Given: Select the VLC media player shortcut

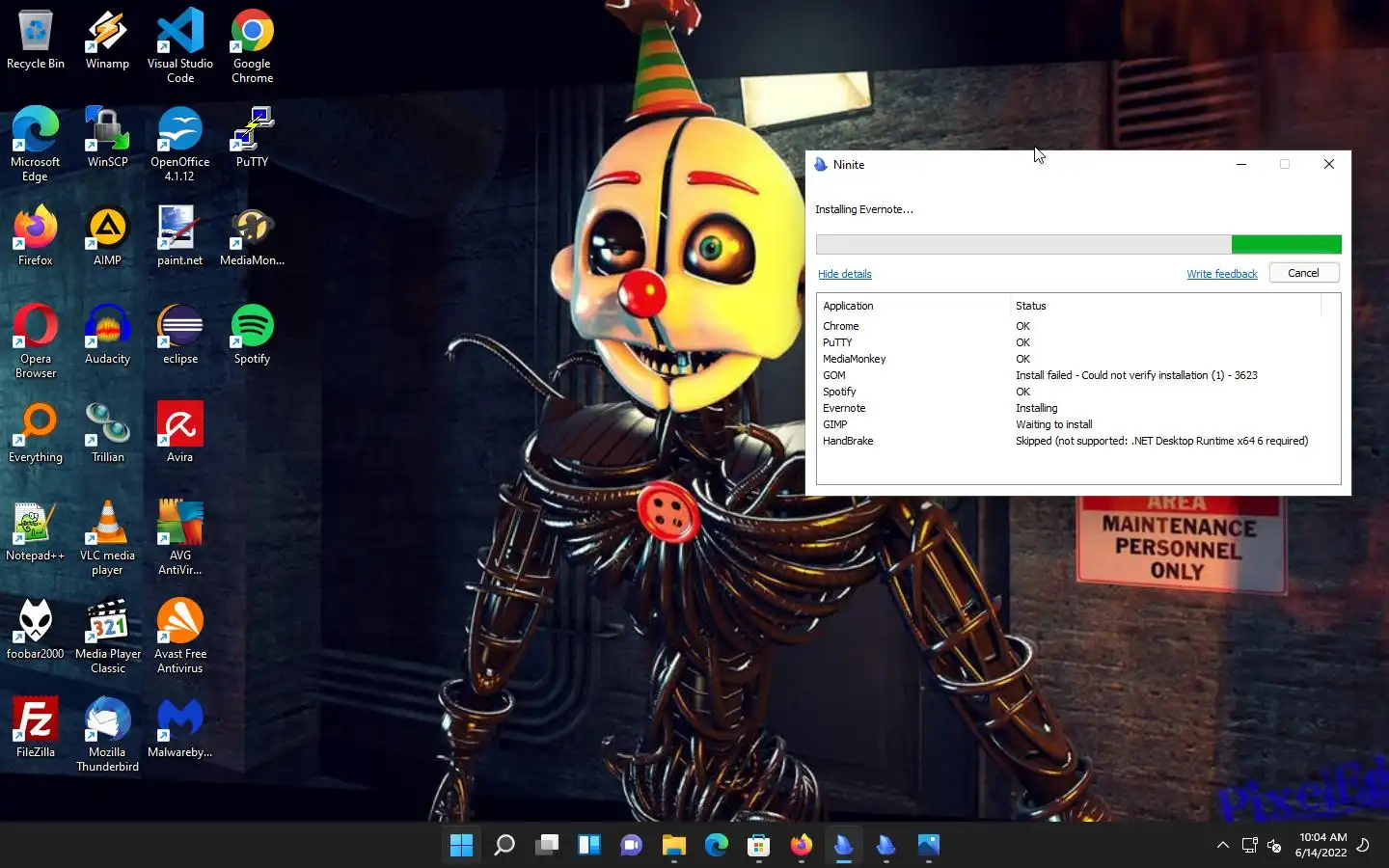Looking at the screenshot, I should [x=107, y=538].
